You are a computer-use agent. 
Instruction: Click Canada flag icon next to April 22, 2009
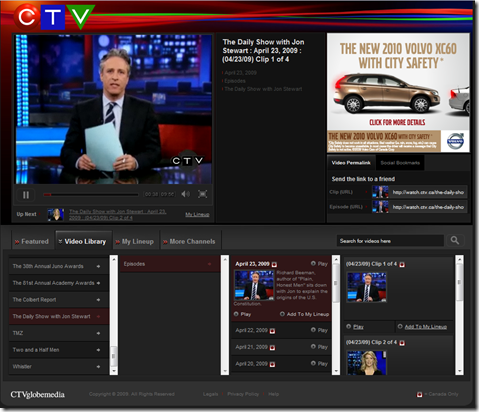272,331
